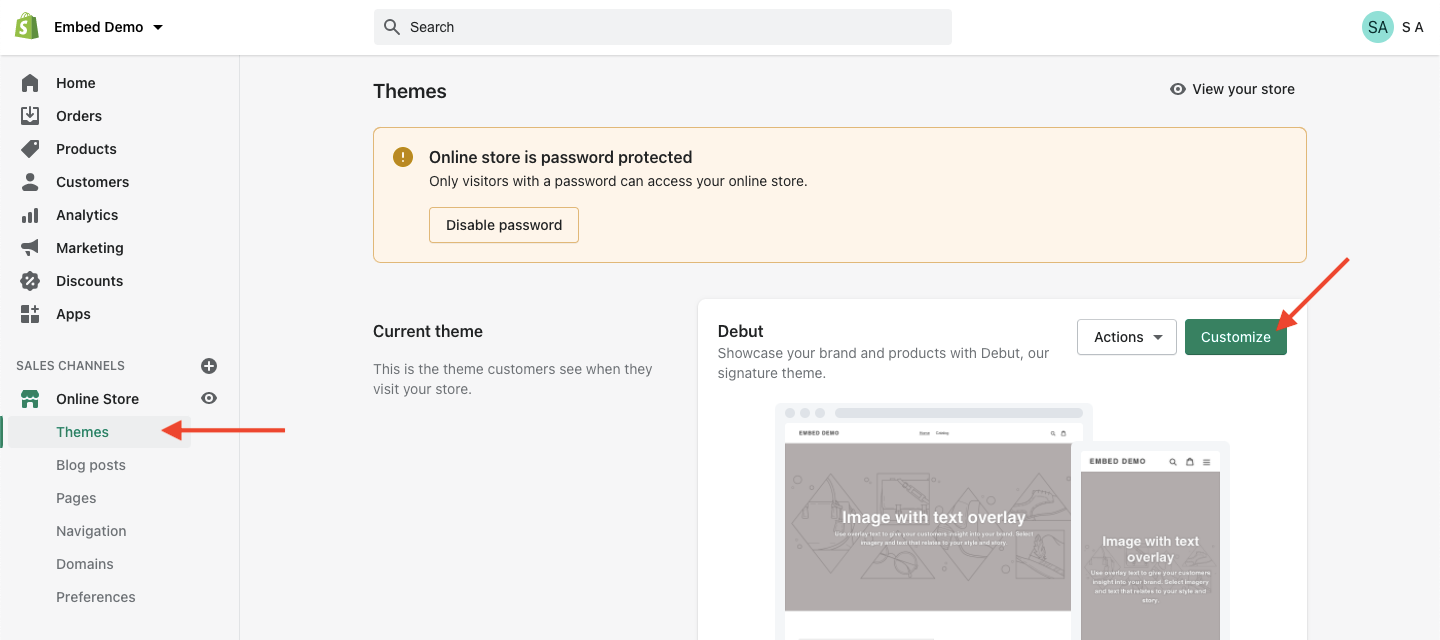The image size is (1440, 640).
Task: Click the Products tag icon
Action: coord(30,149)
